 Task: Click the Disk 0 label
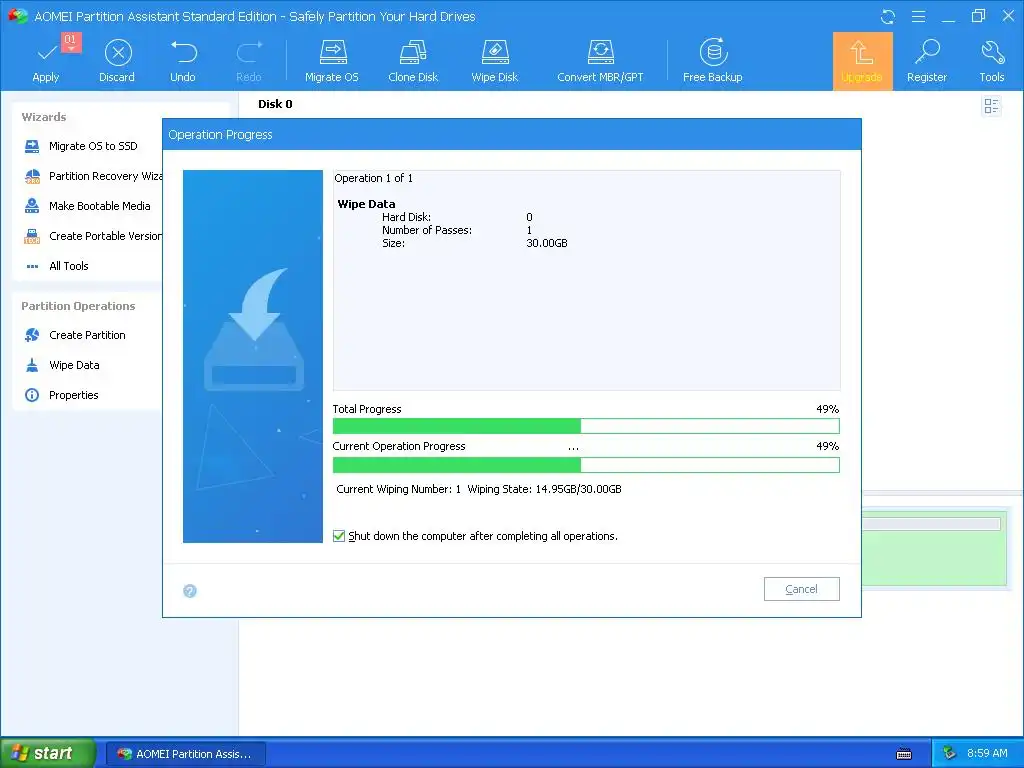(275, 104)
